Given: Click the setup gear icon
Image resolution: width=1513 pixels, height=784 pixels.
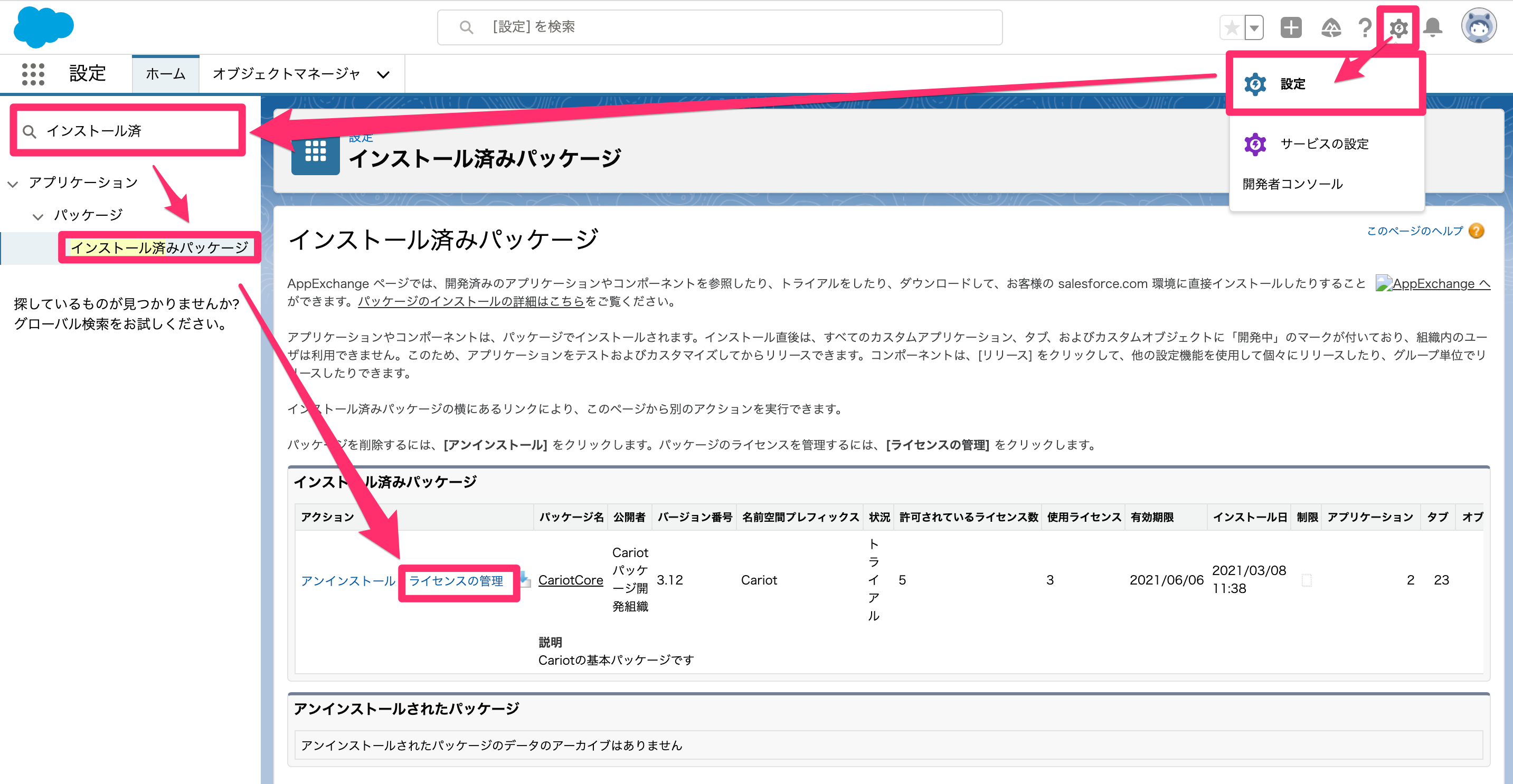Looking at the screenshot, I should (x=1398, y=27).
